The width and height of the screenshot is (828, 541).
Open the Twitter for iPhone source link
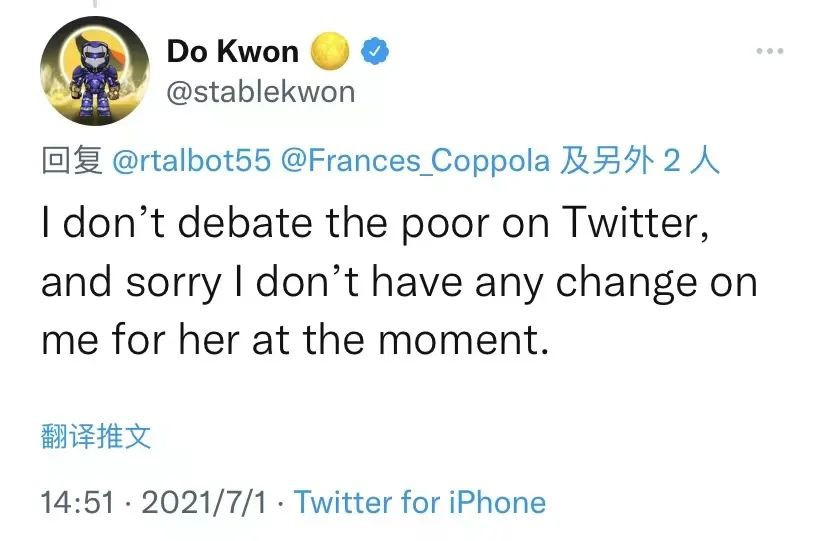point(420,502)
